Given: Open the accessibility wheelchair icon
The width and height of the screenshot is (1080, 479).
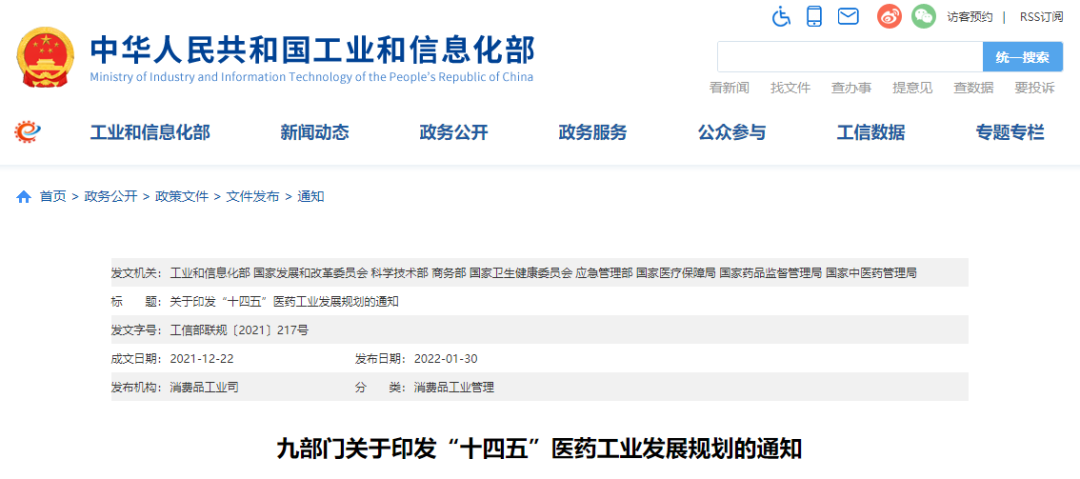Looking at the screenshot, I should tap(781, 16).
